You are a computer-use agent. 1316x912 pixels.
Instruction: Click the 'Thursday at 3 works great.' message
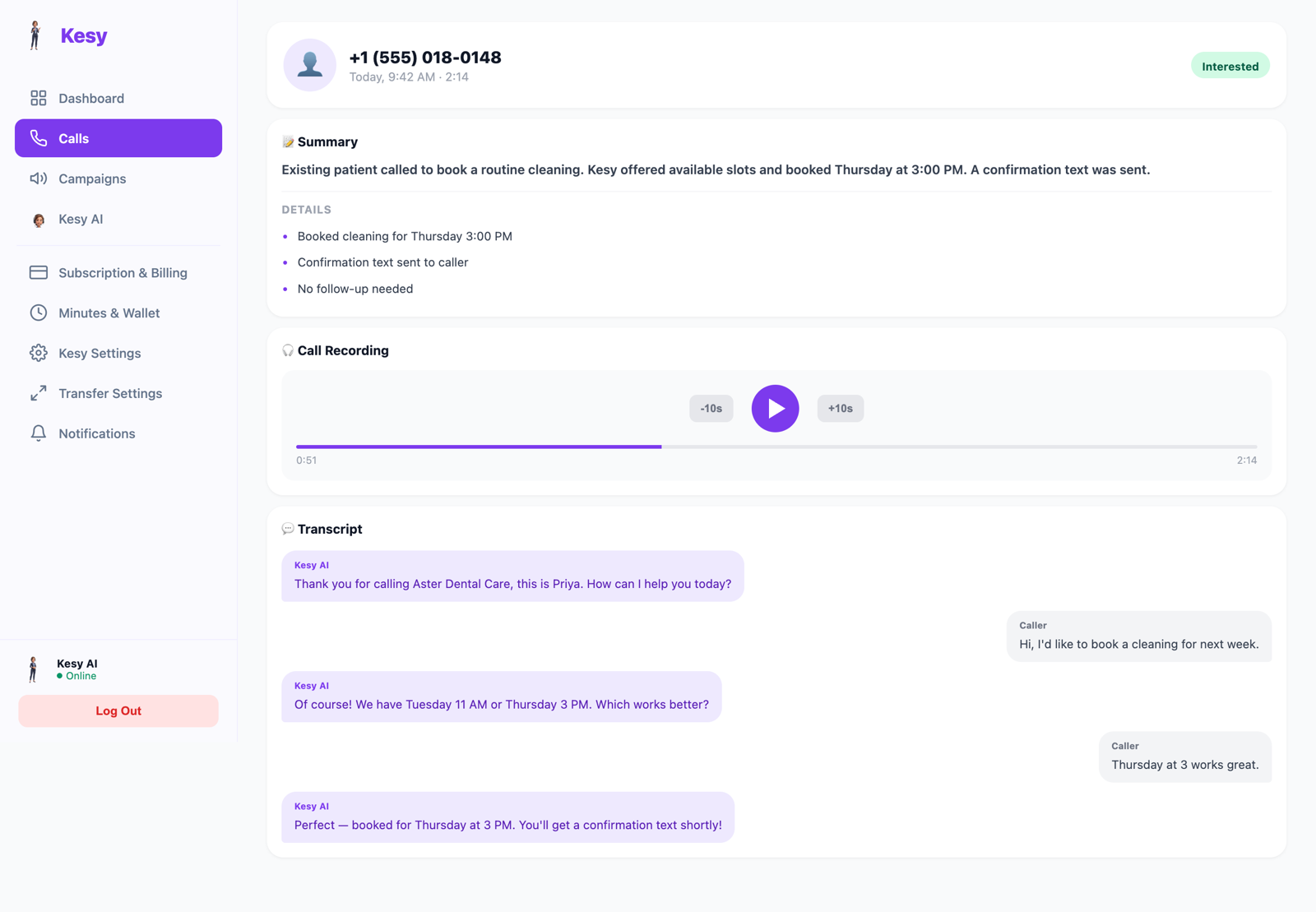[x=1184, y=757]
